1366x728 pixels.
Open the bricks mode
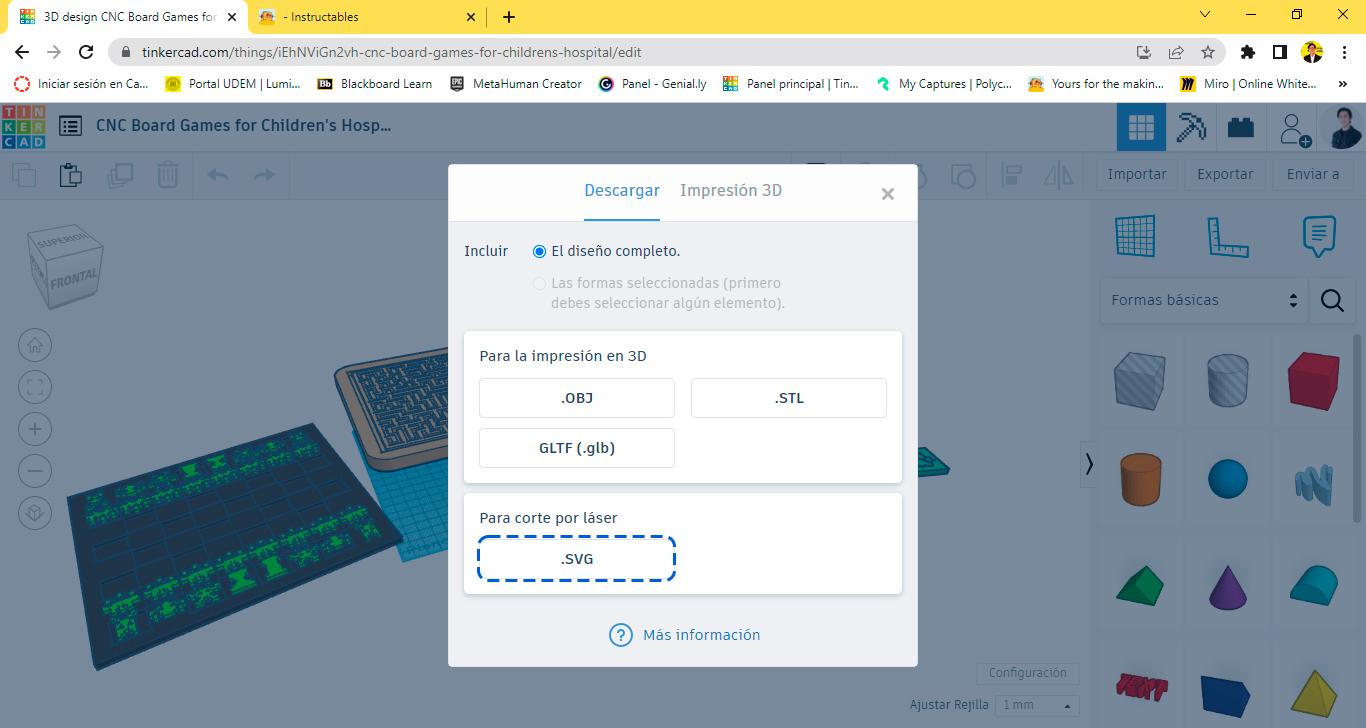tap(1241, 127)
